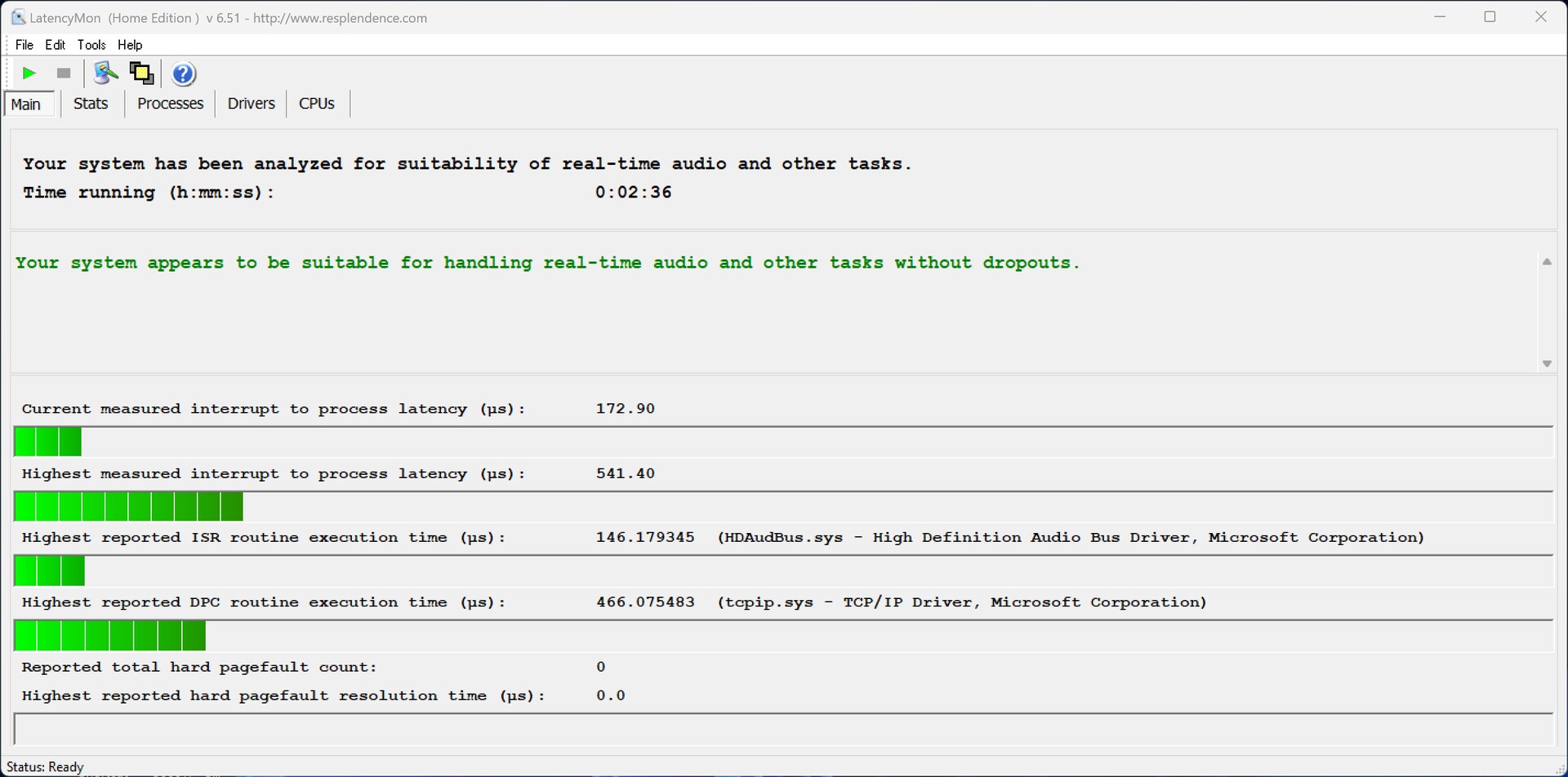Click the LatencyMon app icon in title bar

17,17
